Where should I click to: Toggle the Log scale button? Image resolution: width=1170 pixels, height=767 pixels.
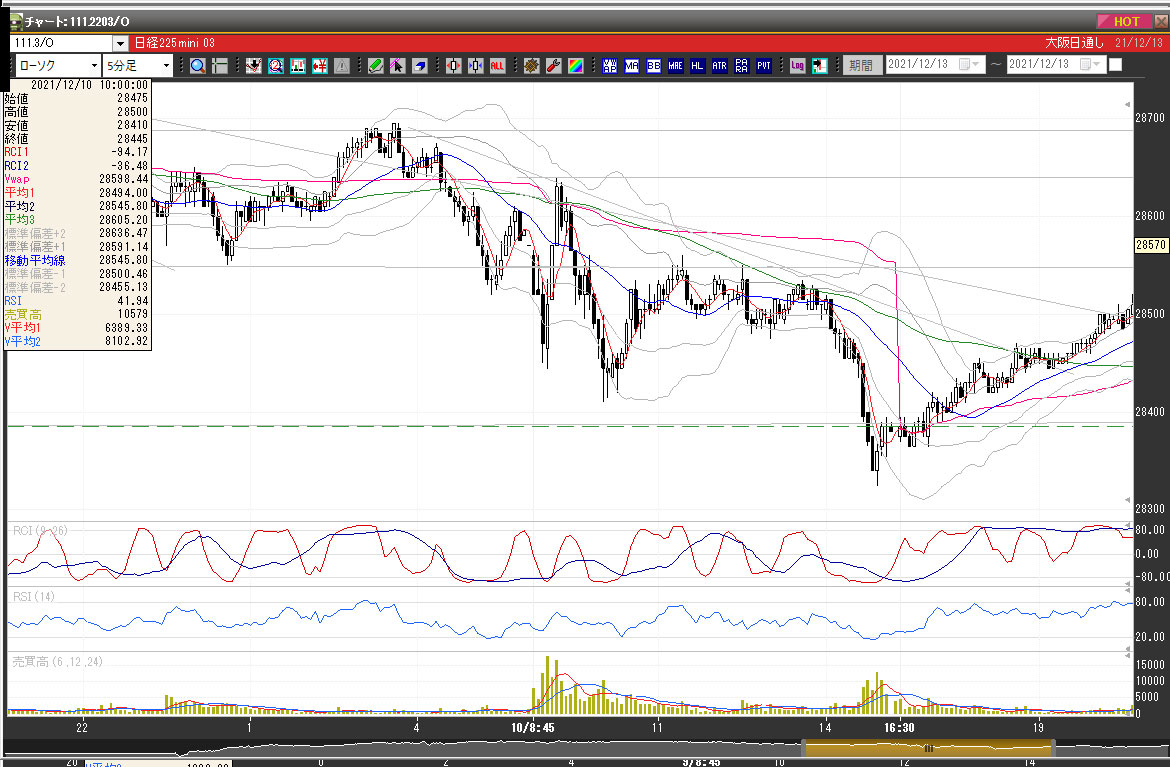click(797, 66)
